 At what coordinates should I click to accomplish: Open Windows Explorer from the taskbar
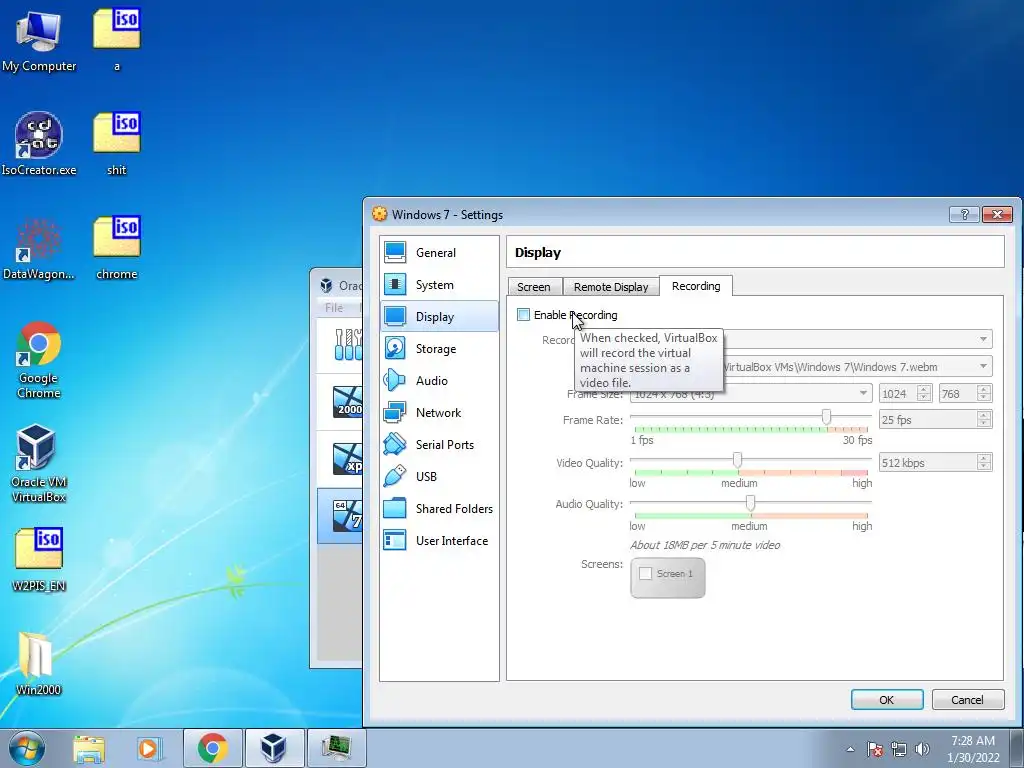[x=89, y=748]
